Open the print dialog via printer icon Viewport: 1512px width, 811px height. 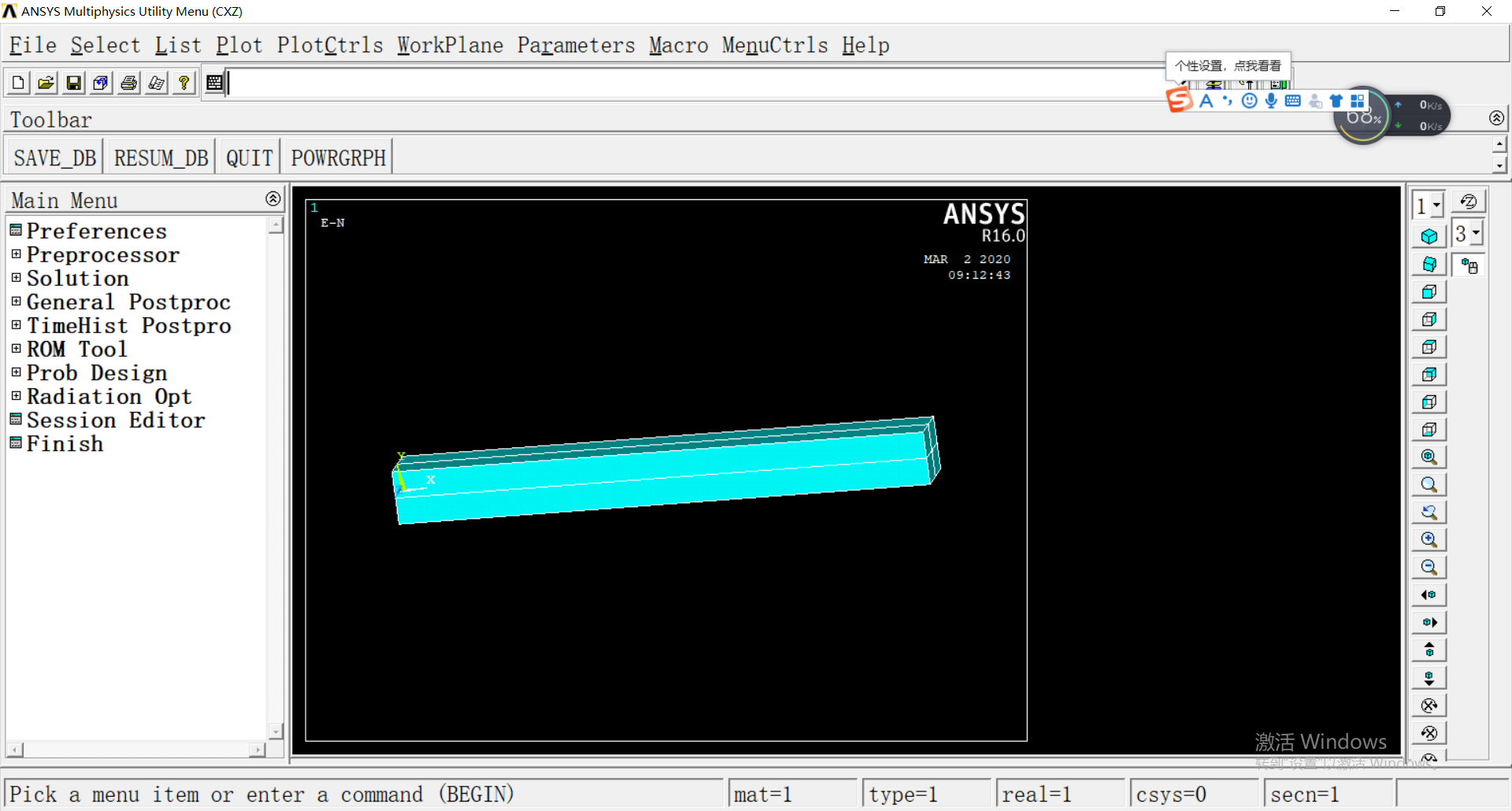pos(128,82)
